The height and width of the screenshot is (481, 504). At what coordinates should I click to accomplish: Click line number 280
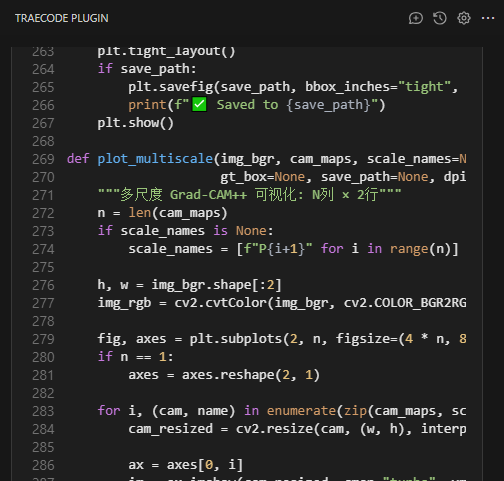click(x=43, y=357)
